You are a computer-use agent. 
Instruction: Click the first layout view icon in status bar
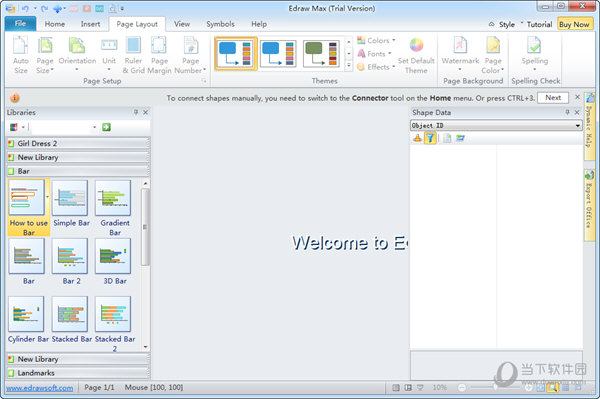(396, 388)
